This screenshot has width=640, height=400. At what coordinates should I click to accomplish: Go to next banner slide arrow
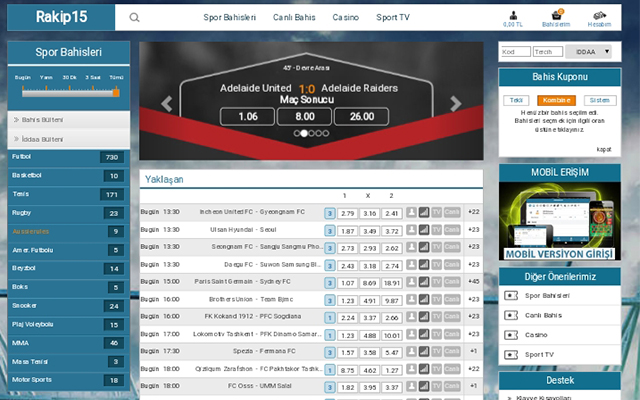[456, 102]
